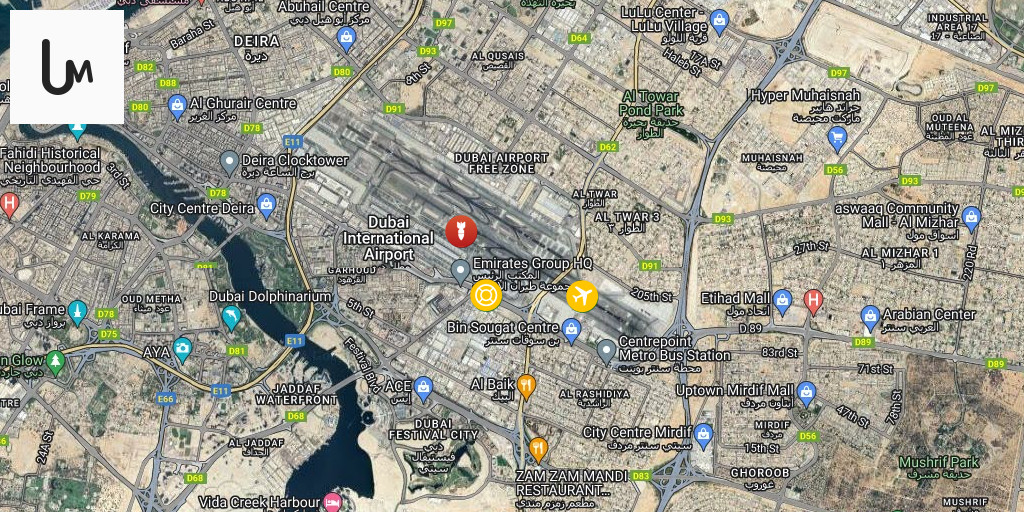
Task: Click the Emirates Group HQ label
Action: pos(532,263)
